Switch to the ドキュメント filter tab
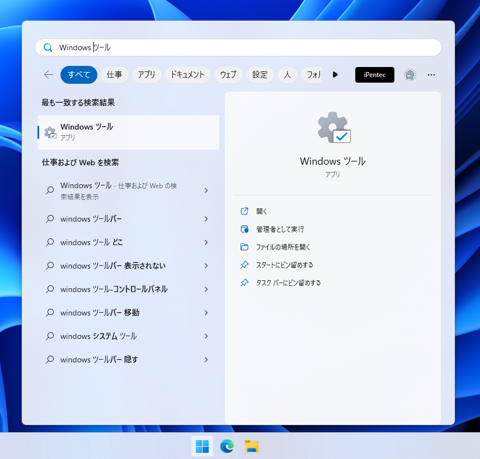Image resolution: width=480 pixels, height=459 pixels. pos(188,75)
